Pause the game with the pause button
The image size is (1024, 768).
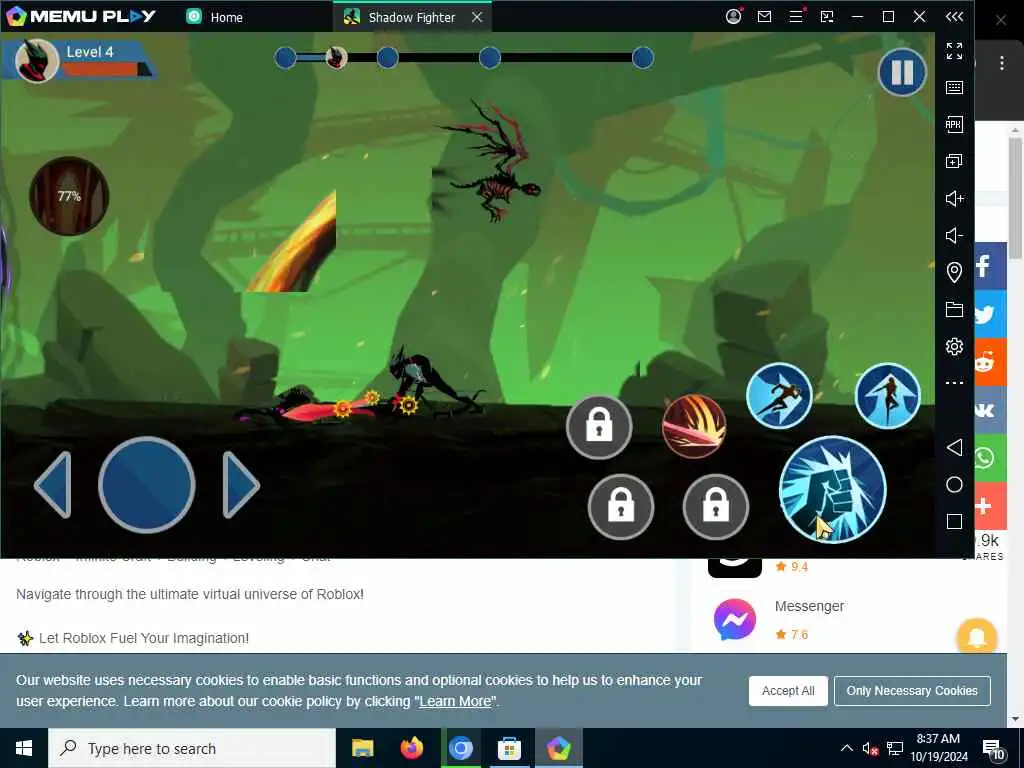pos(902,72)
